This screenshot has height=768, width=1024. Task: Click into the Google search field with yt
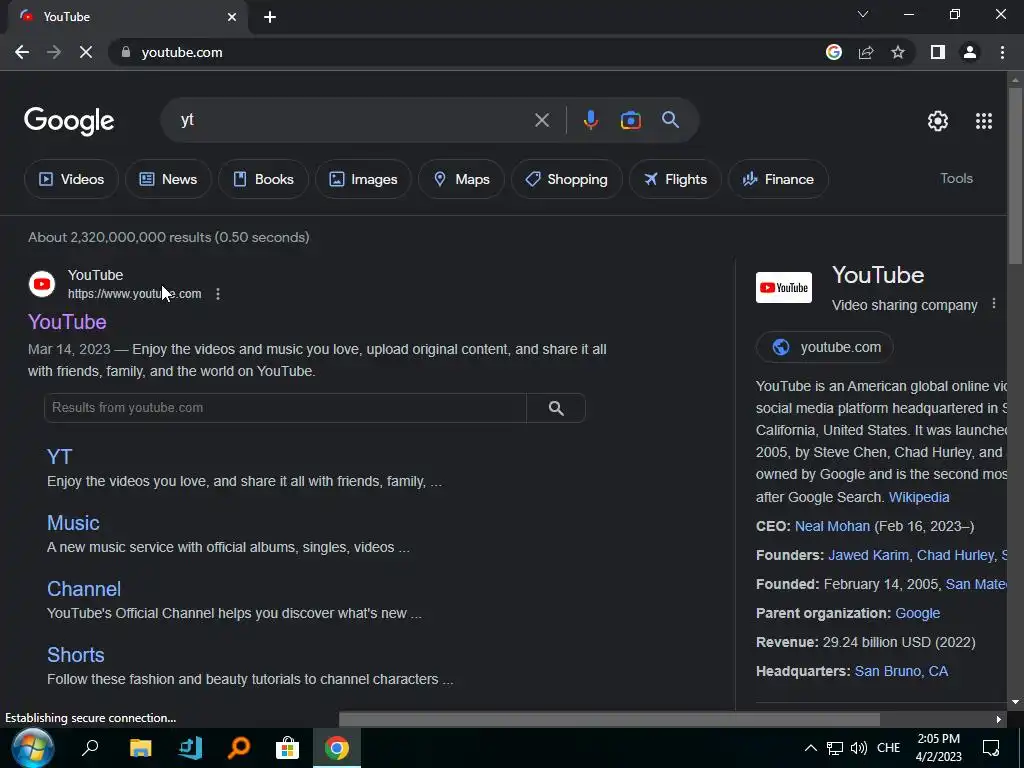click(x=353, y=120)
